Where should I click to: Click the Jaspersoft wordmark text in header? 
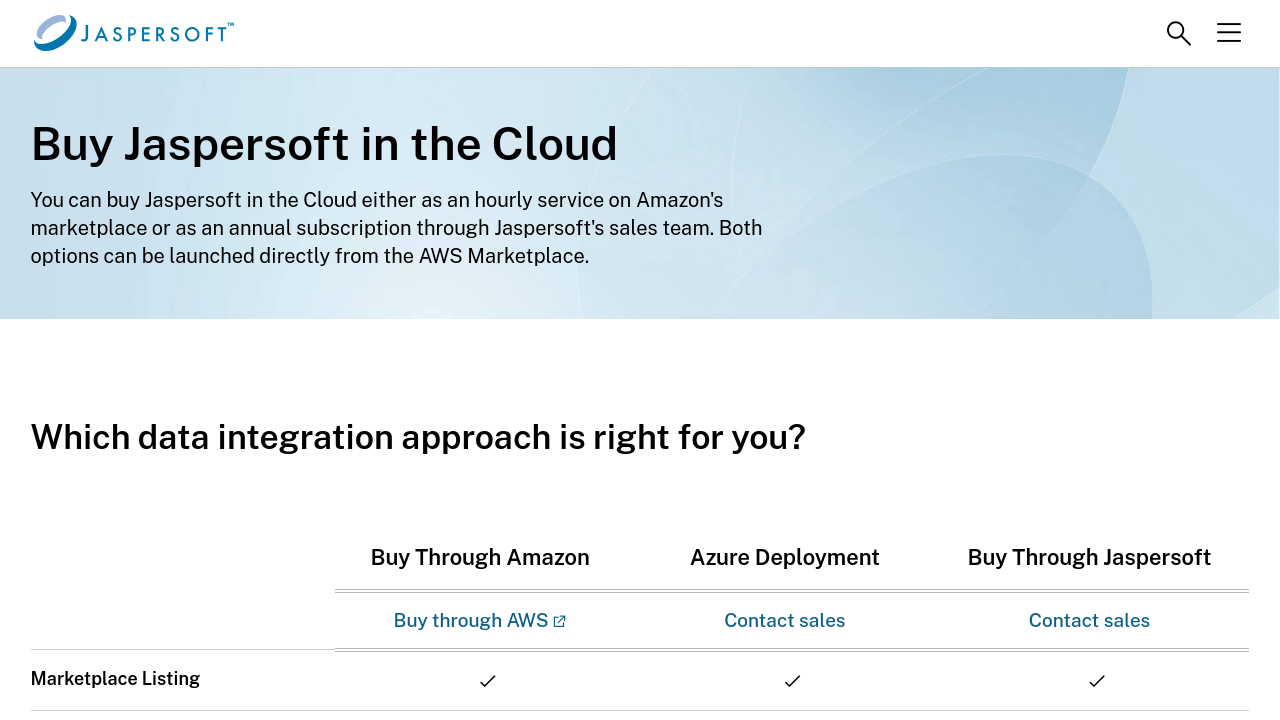click(157, 34)
